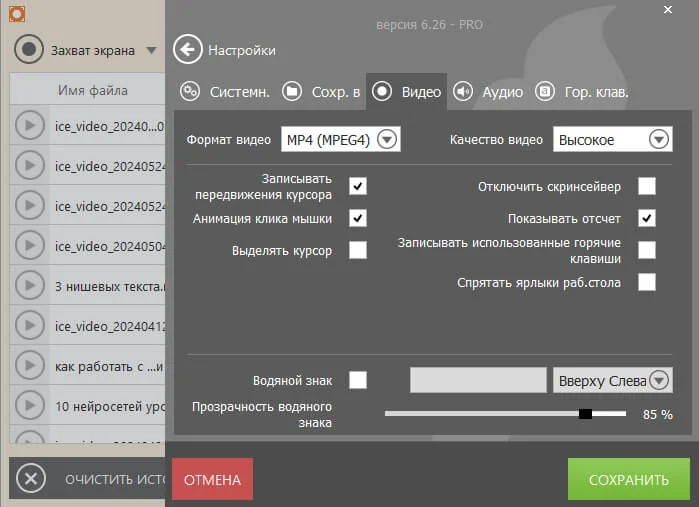Click the ОТМЕНА button

click(x=212, y=479)
